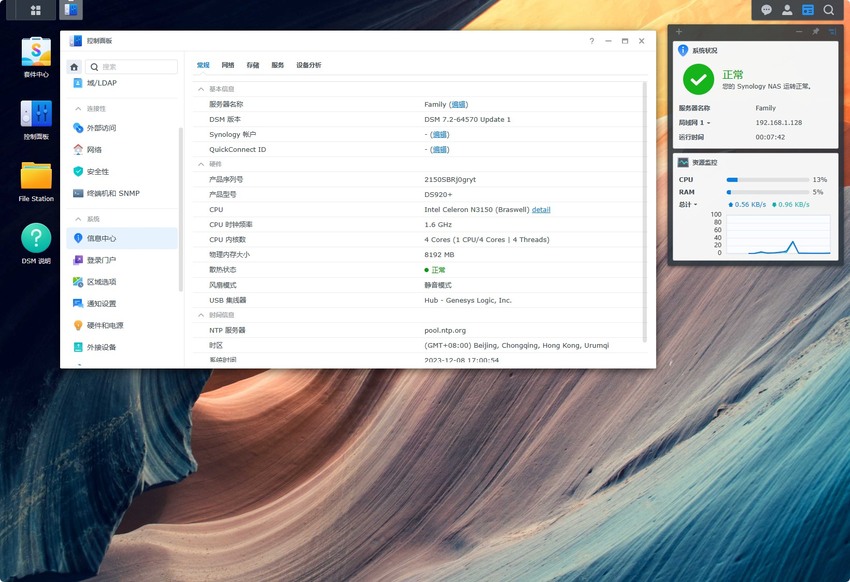Collapse the 基本信息 section
This screenshot has height=582, width=850.
click(x=201, y=89)
